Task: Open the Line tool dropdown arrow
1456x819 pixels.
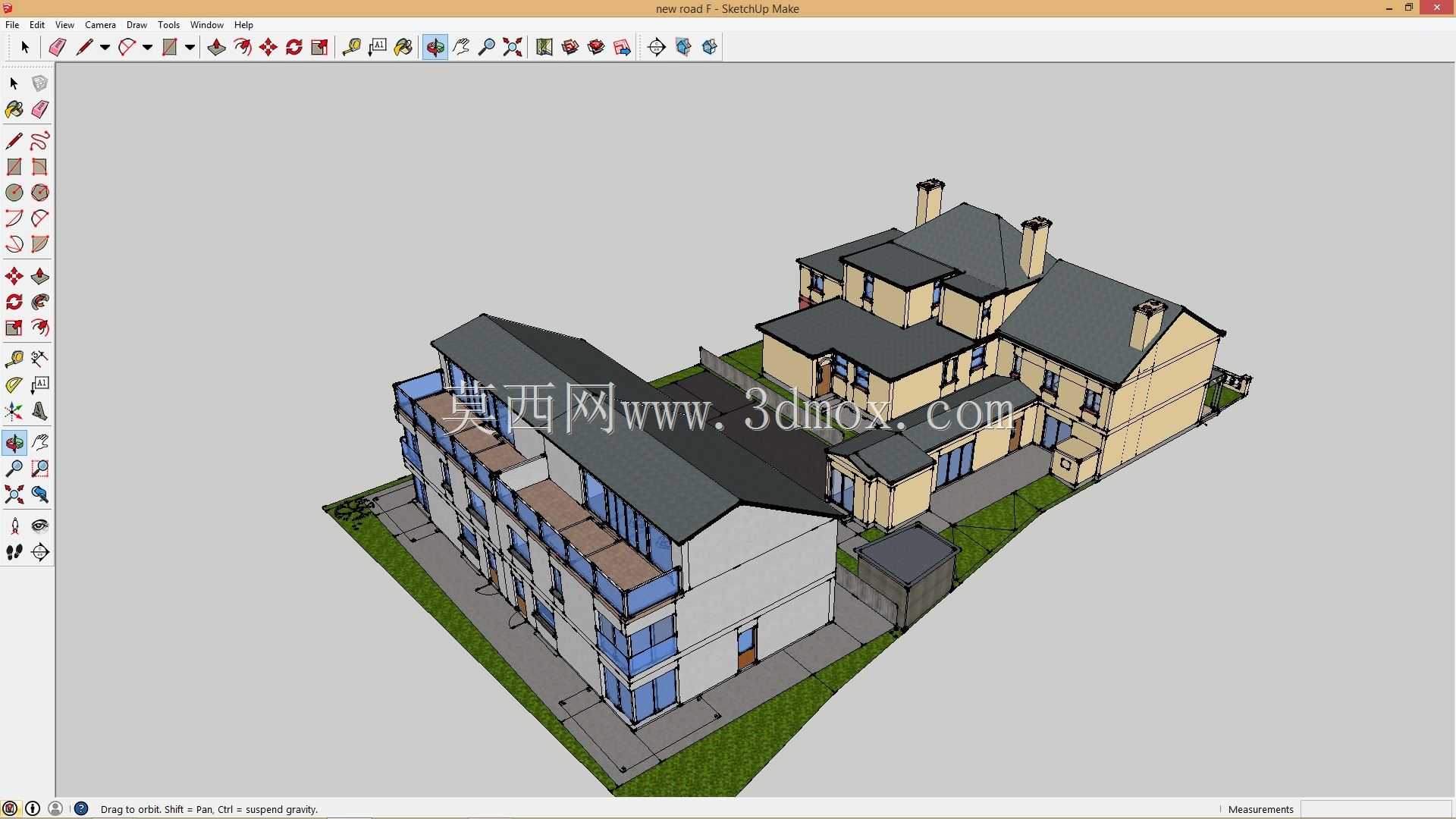Action: [105, 48]
